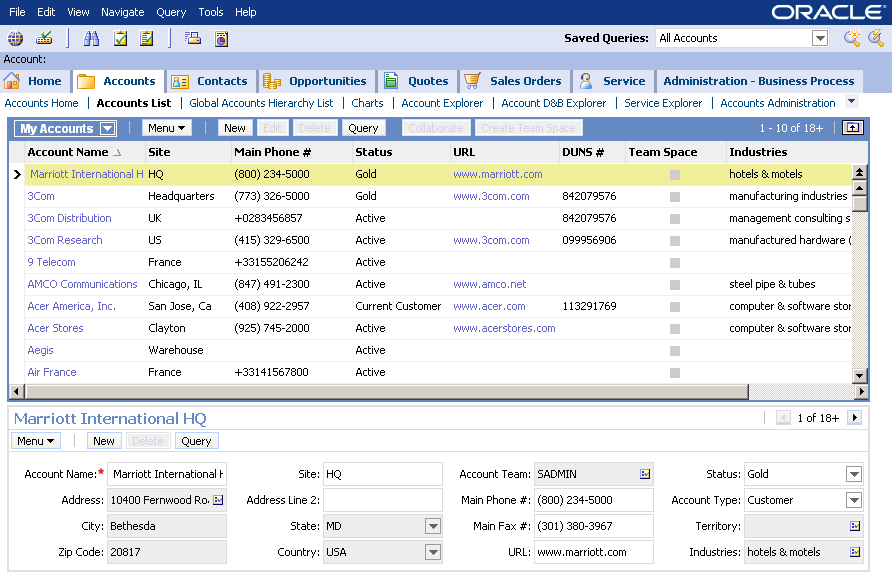Viewport: 892px width, 574px height.
Task: Go to next record using form arrow
Action: click(x=855, y=418)
